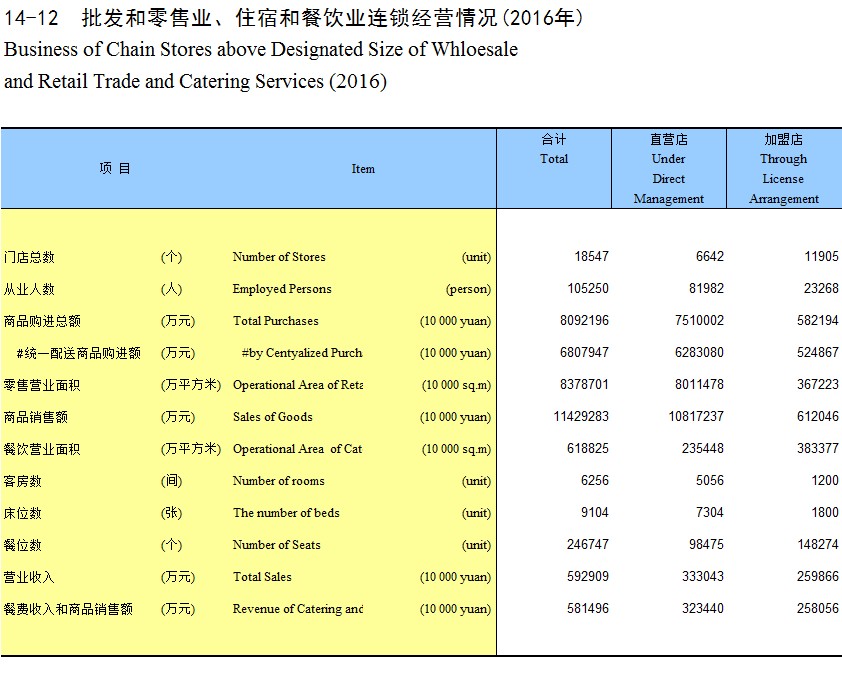Click the value 612046
The image size is (842, 689).
pos(818,416)
